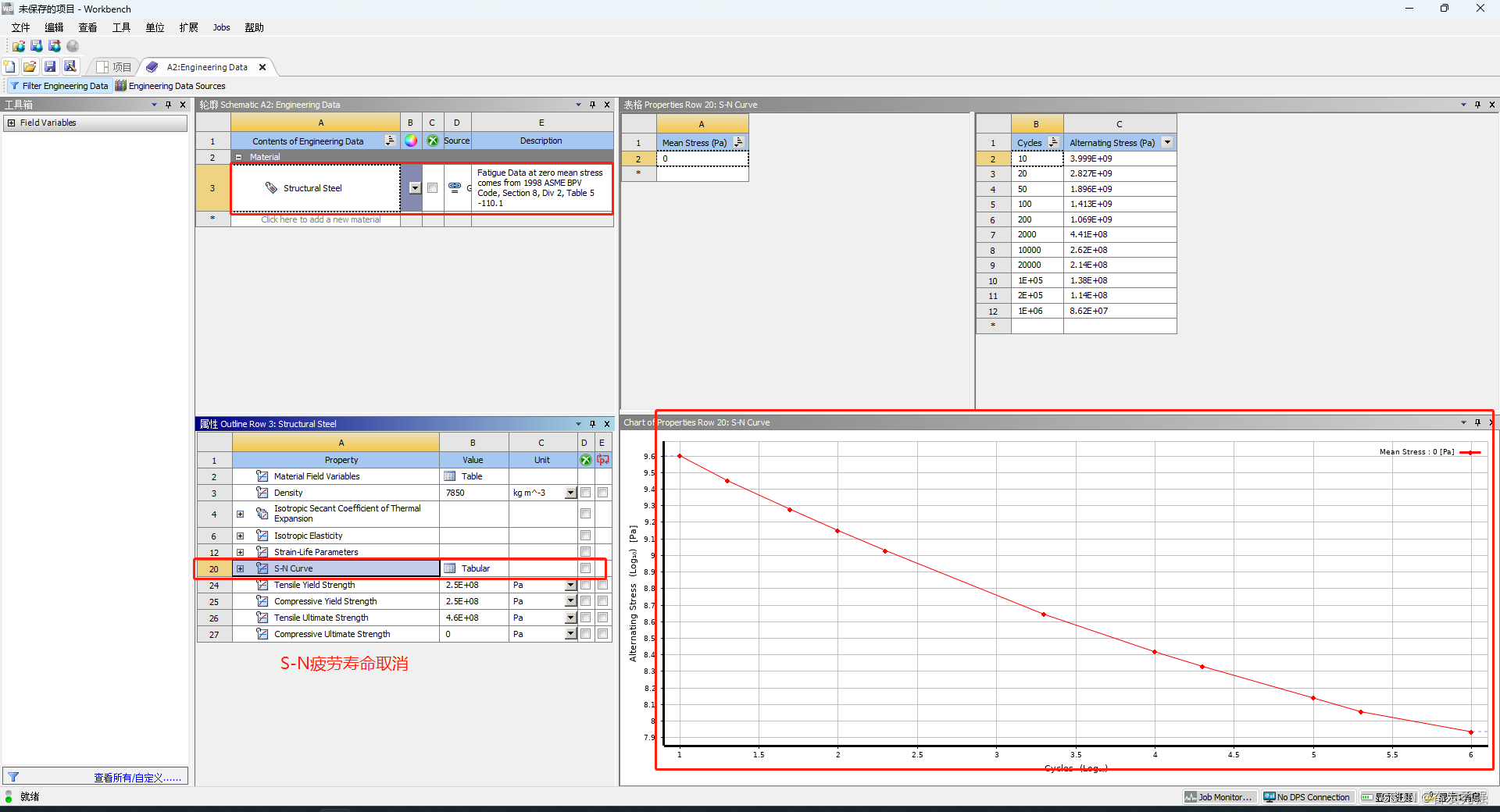Viewport: 1500px width, 812px height.
Task: Toggle the checkbox in the Structural Steel row
Action: pyautogui.click(x=432, y=188)
